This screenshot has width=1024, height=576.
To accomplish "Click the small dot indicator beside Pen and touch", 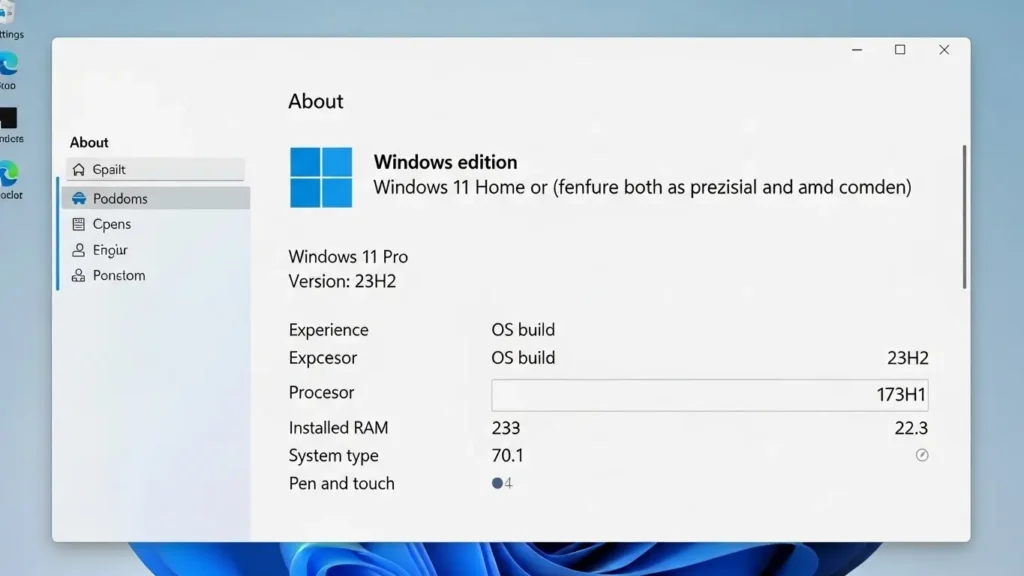I will 499,483.
